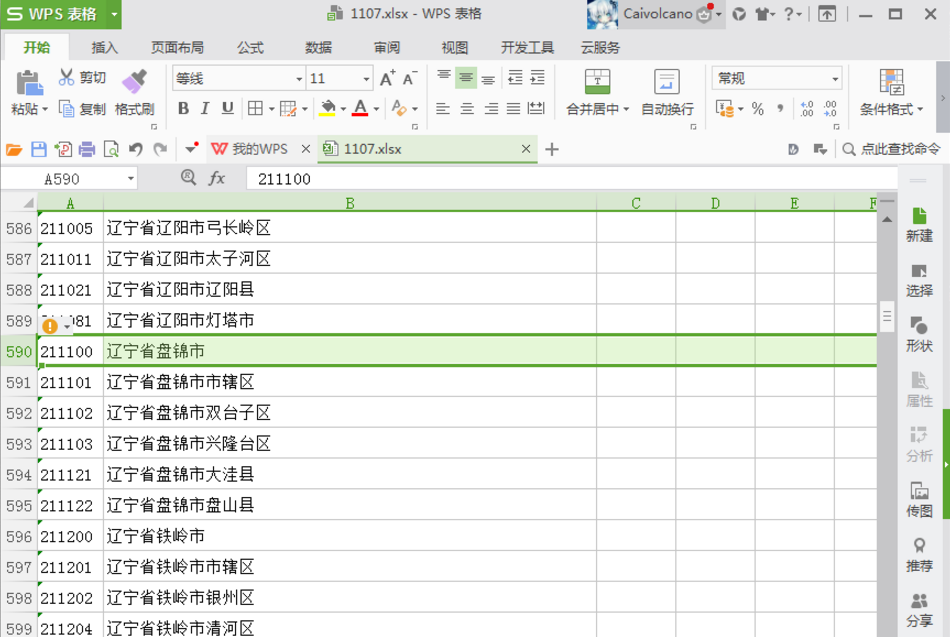The height and width of the screenshot is (637, 950).
Task: Open 形状 in right sidebar
Action: click(919, 334)
